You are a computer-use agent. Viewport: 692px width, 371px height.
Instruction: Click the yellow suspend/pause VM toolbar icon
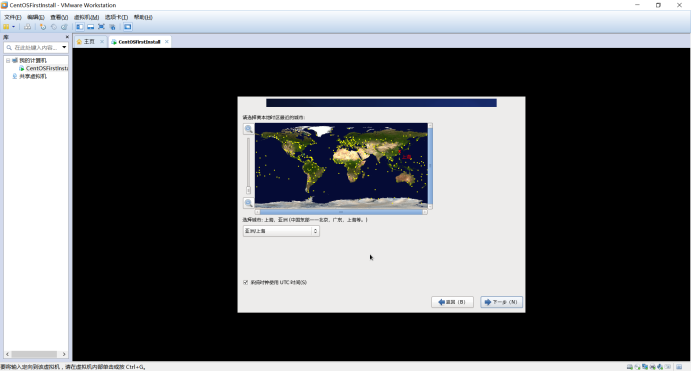tap(6, 27)
